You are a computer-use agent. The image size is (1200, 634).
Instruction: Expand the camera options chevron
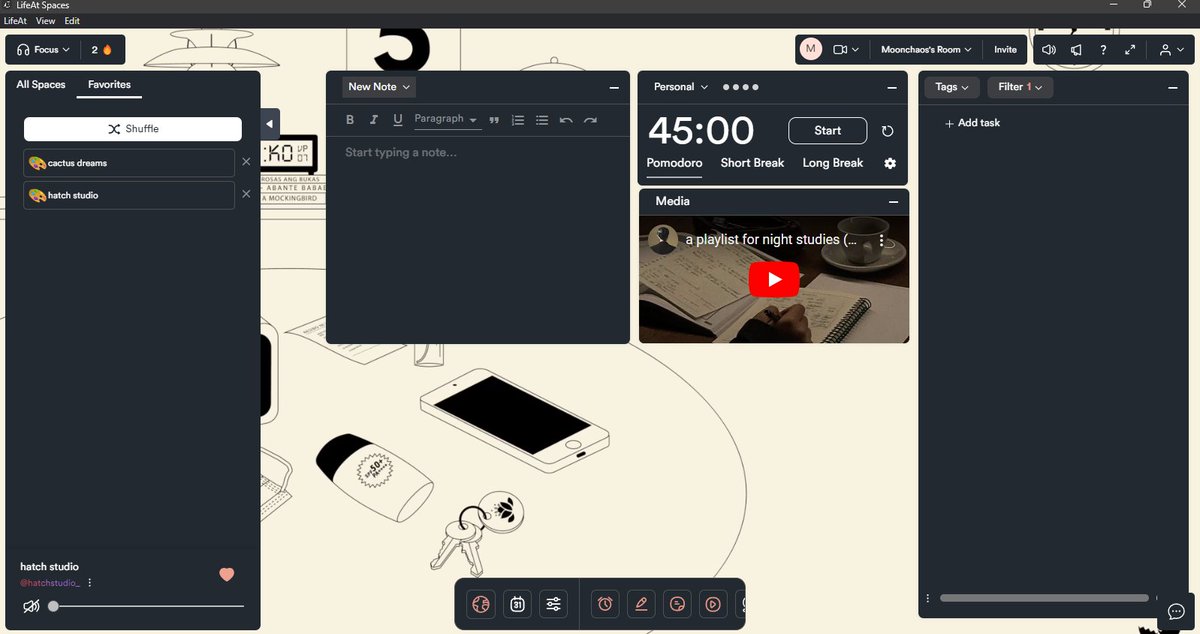(856, 49)
